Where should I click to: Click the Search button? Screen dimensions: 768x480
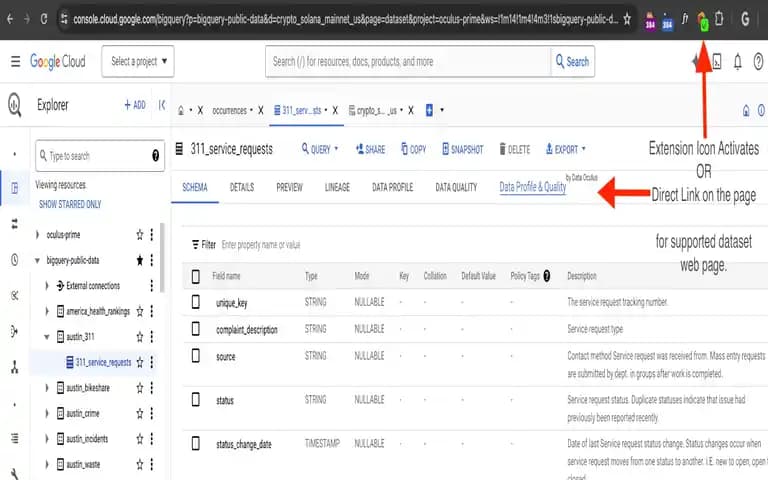pos(572,62)
